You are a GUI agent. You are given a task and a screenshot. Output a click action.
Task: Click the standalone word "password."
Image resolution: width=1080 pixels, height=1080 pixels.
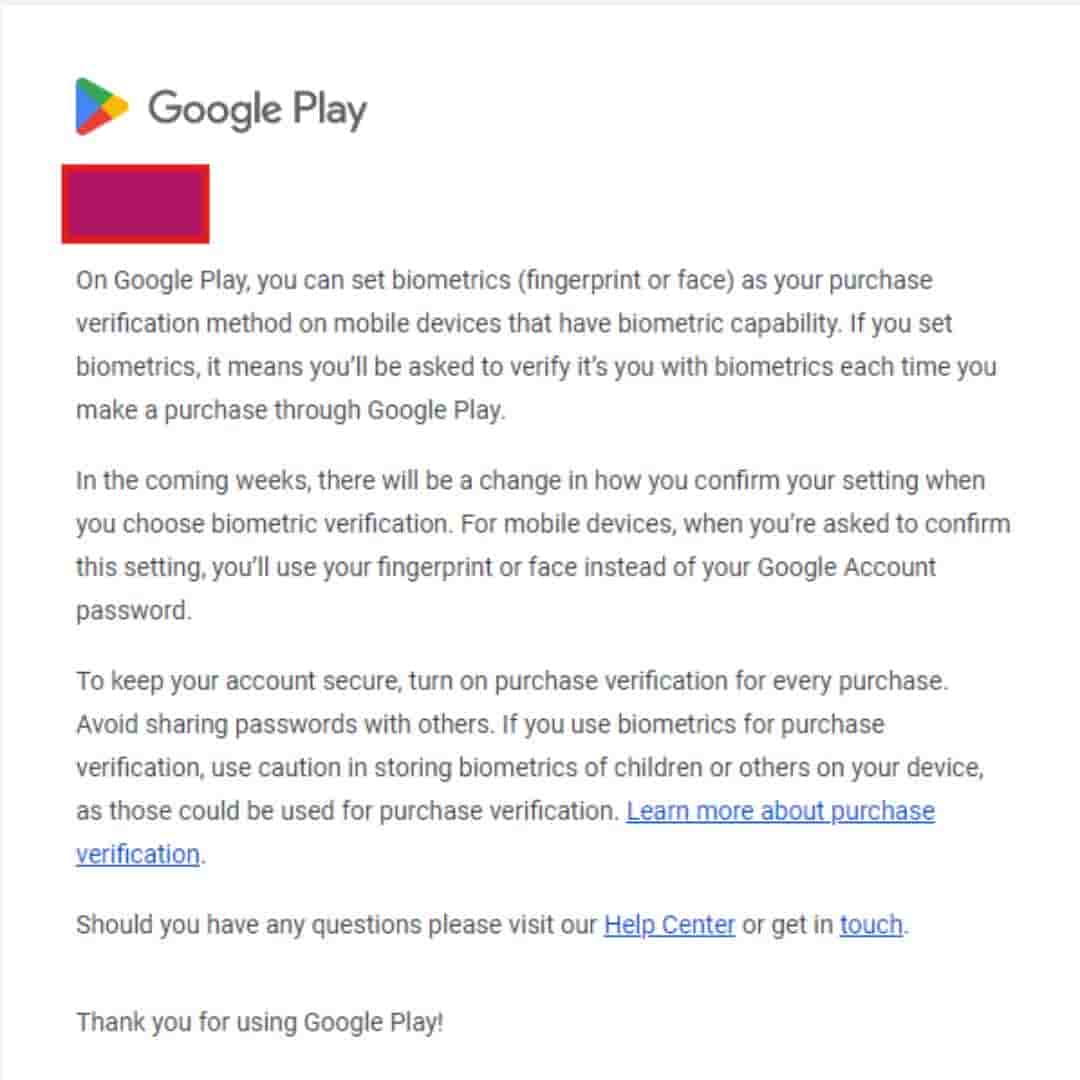tap(133, 611)
